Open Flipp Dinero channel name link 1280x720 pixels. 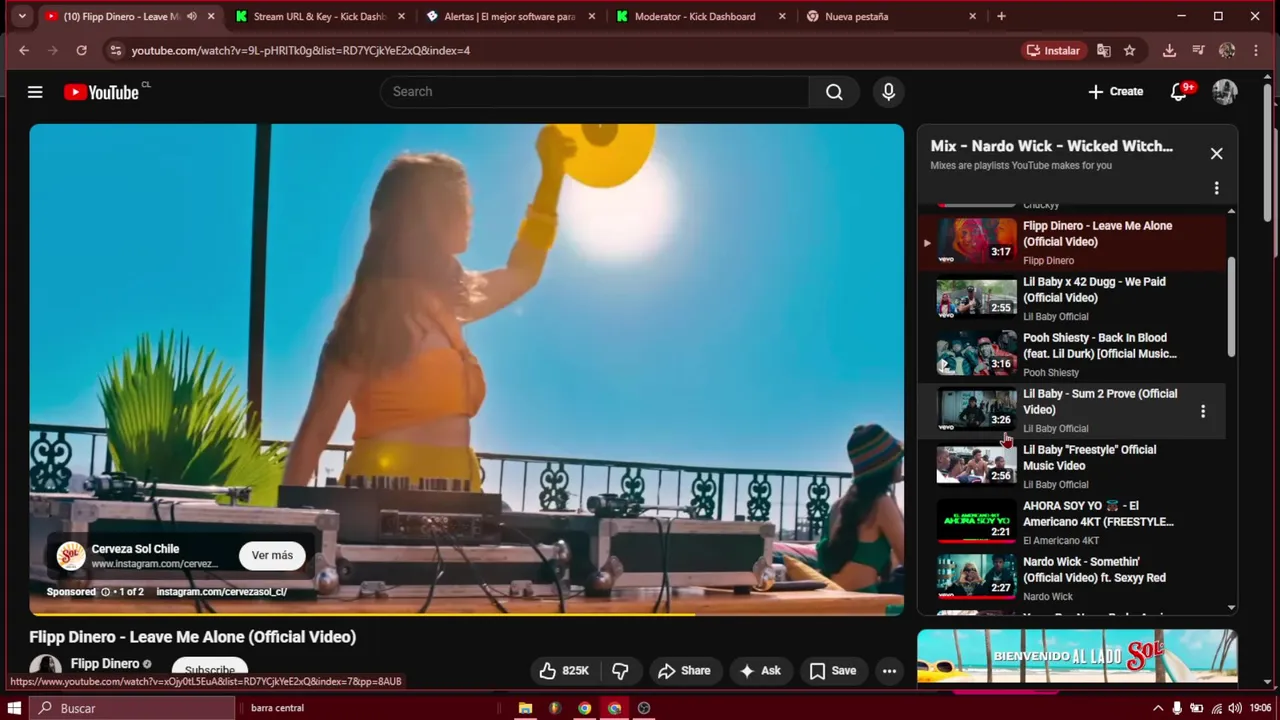(105, 664)
